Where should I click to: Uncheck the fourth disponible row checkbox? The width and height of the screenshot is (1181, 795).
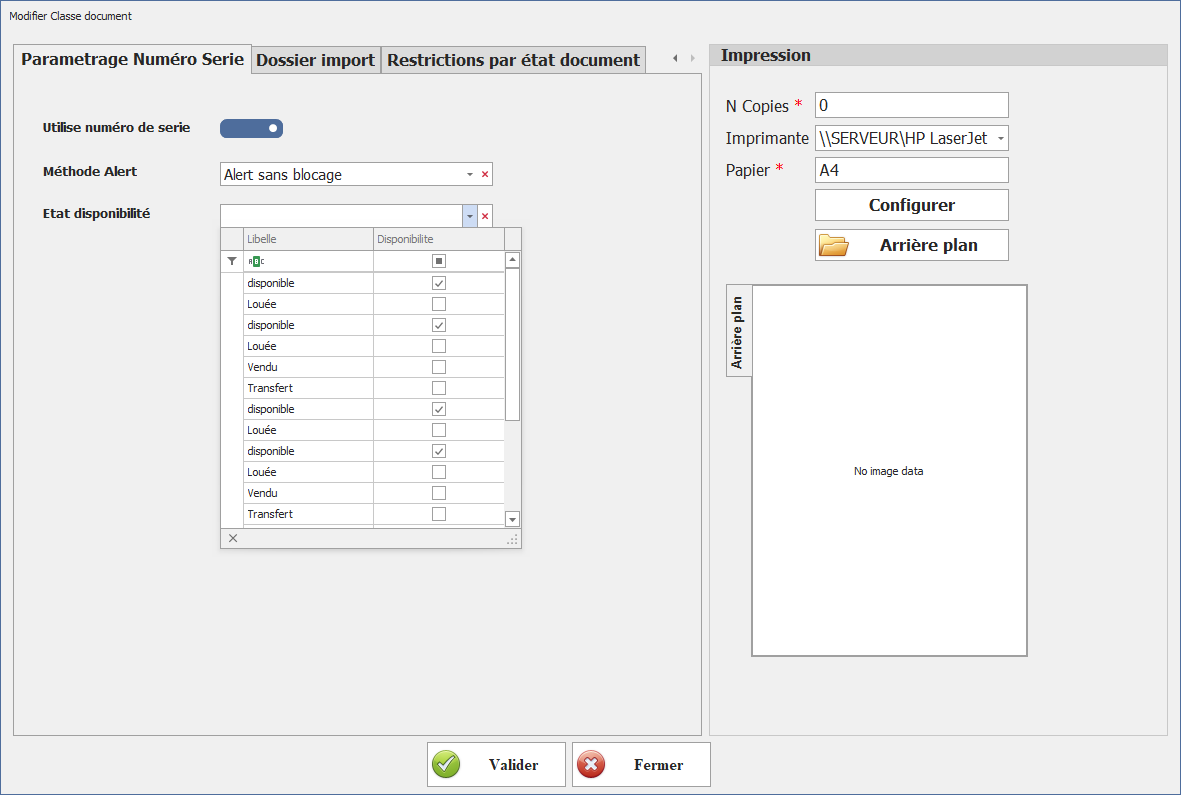pos(438,452)
